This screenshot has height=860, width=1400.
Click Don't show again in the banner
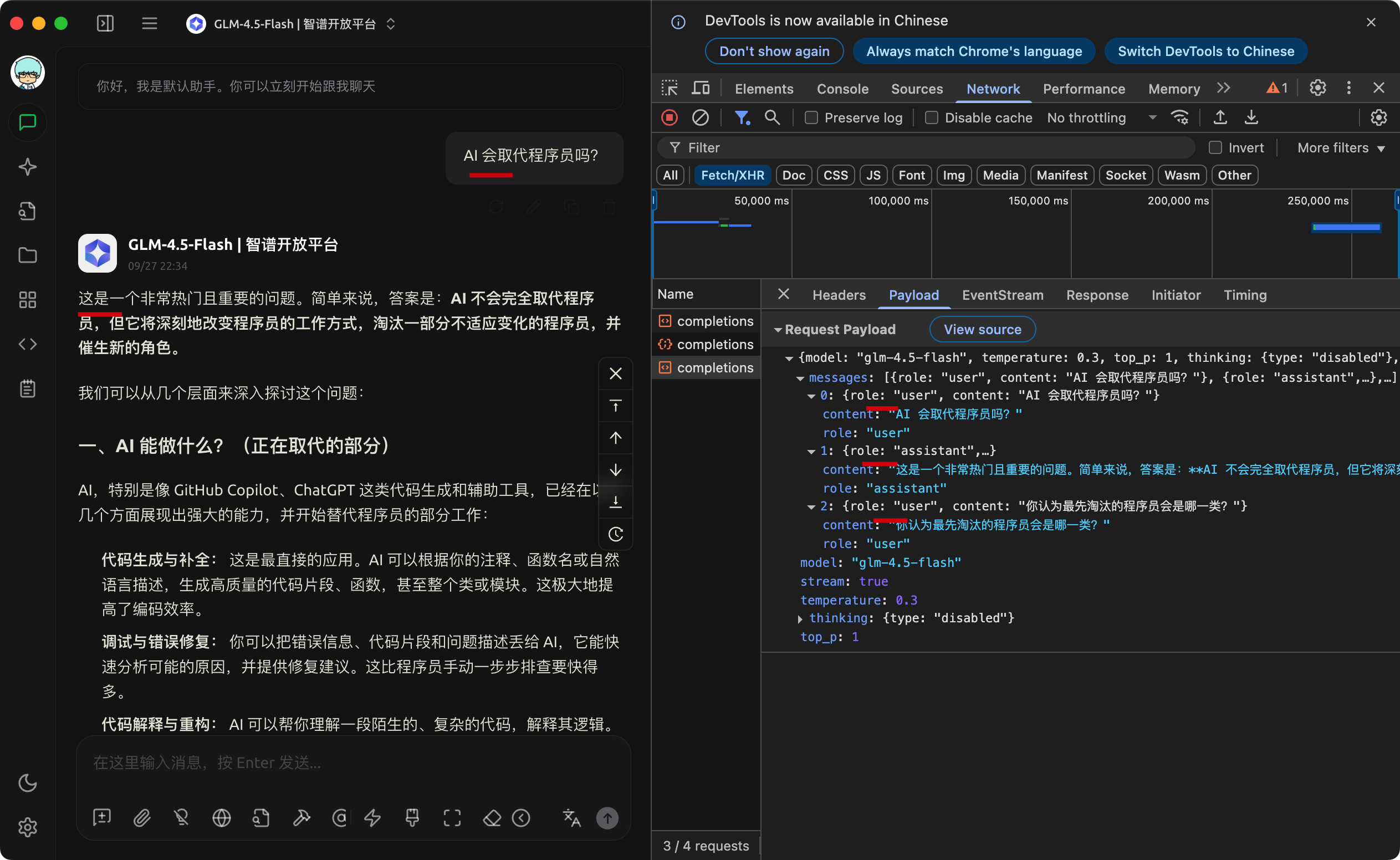(x=774, y=51)
